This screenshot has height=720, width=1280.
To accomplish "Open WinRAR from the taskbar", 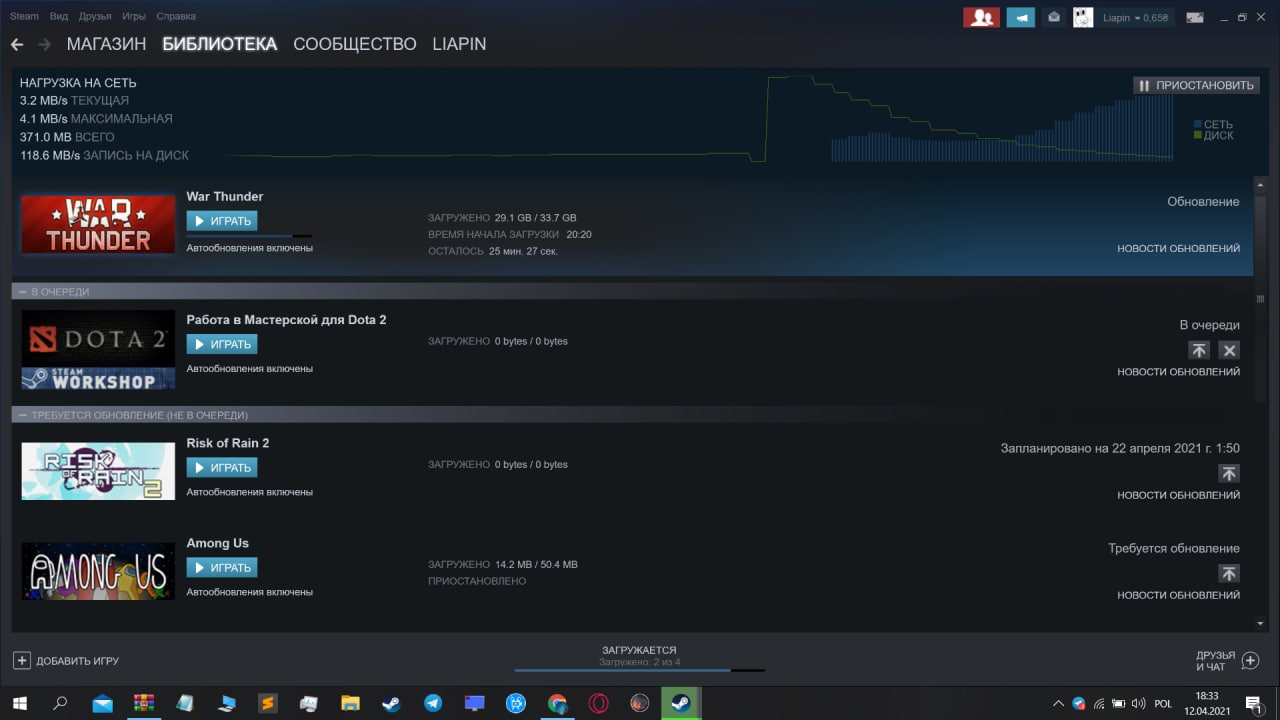I will point(144,703).
